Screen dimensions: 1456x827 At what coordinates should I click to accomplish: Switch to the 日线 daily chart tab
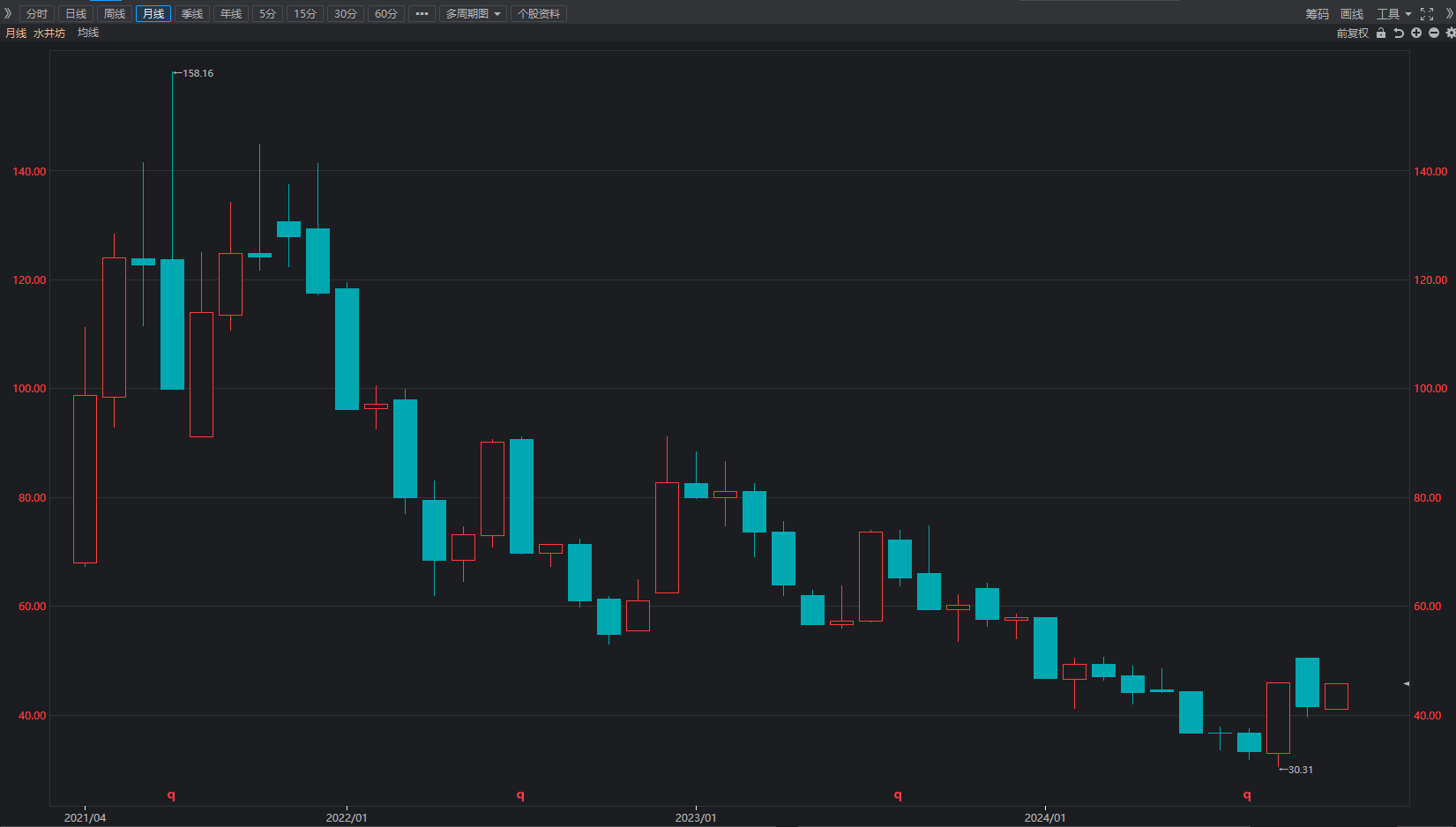pos(76,14)
